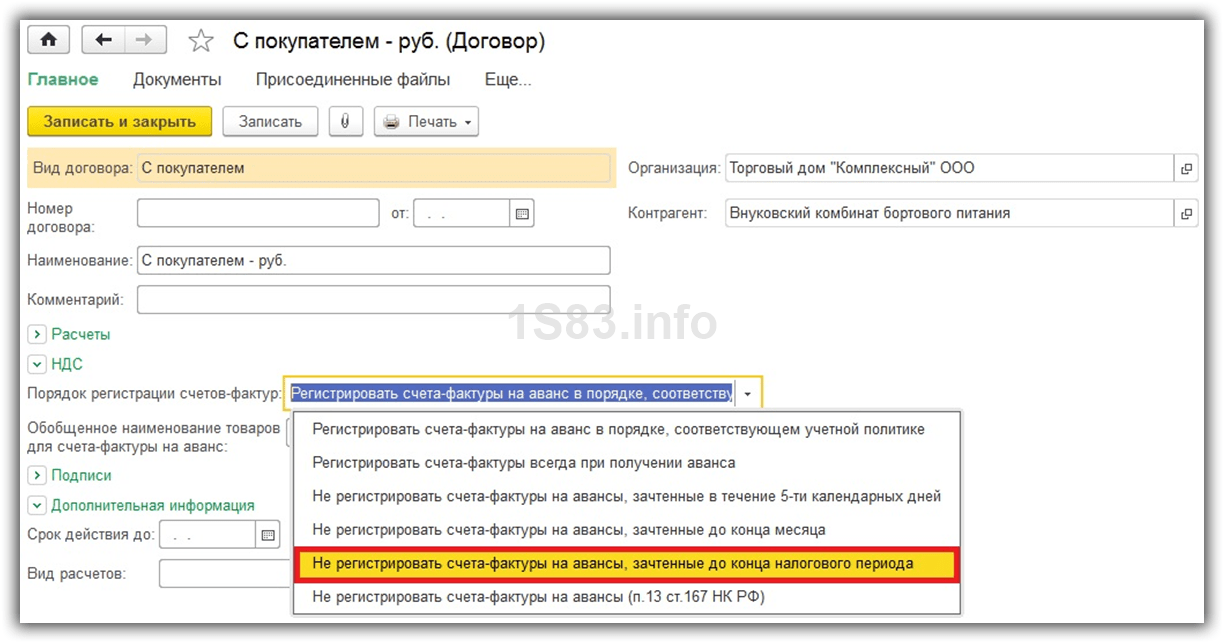Choose всегда при получении аванса option
The width and height of the screenshot is (1224, 643).
pos(627,463)
